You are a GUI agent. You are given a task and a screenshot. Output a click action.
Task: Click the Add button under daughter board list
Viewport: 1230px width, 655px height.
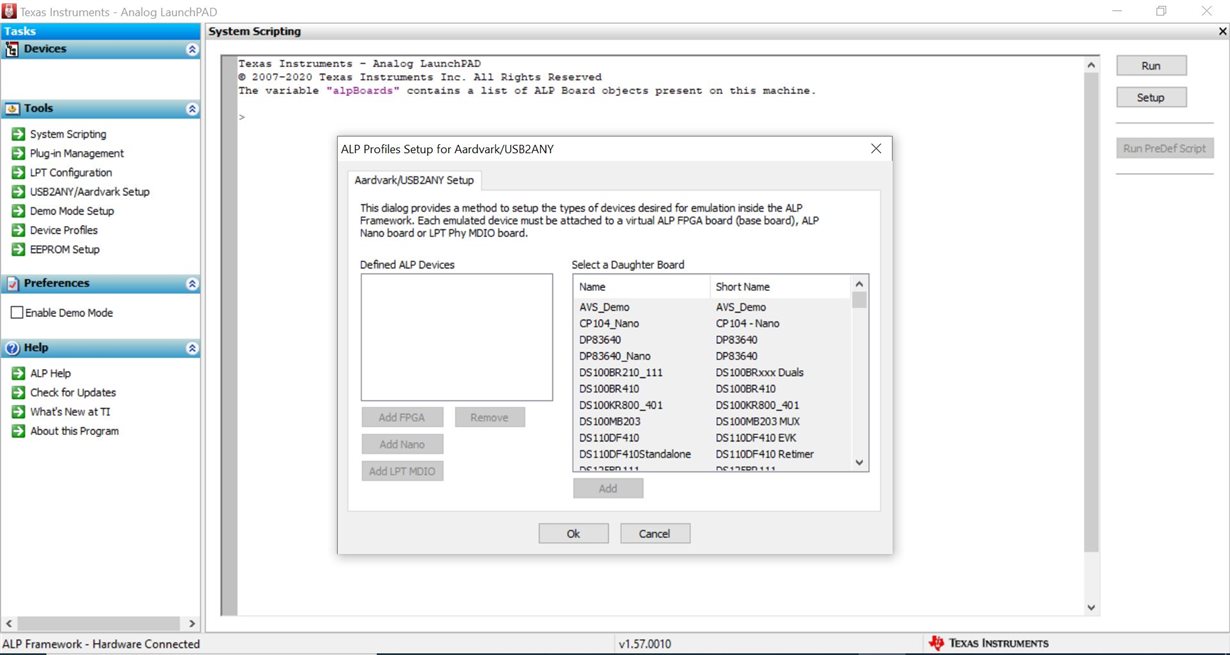pyautogui.click(x=608, y=489)
